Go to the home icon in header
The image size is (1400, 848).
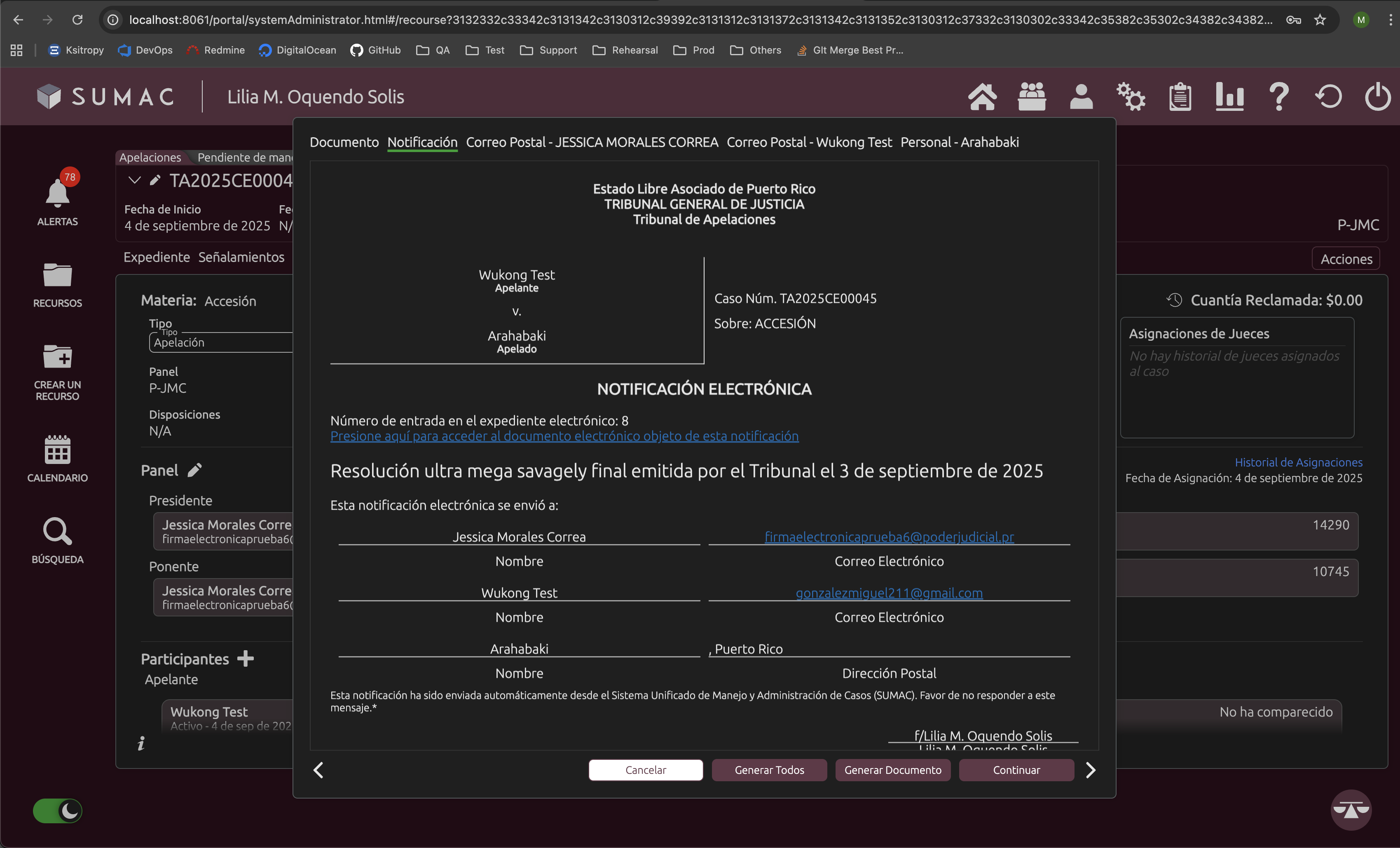click(x=982, y=96)
